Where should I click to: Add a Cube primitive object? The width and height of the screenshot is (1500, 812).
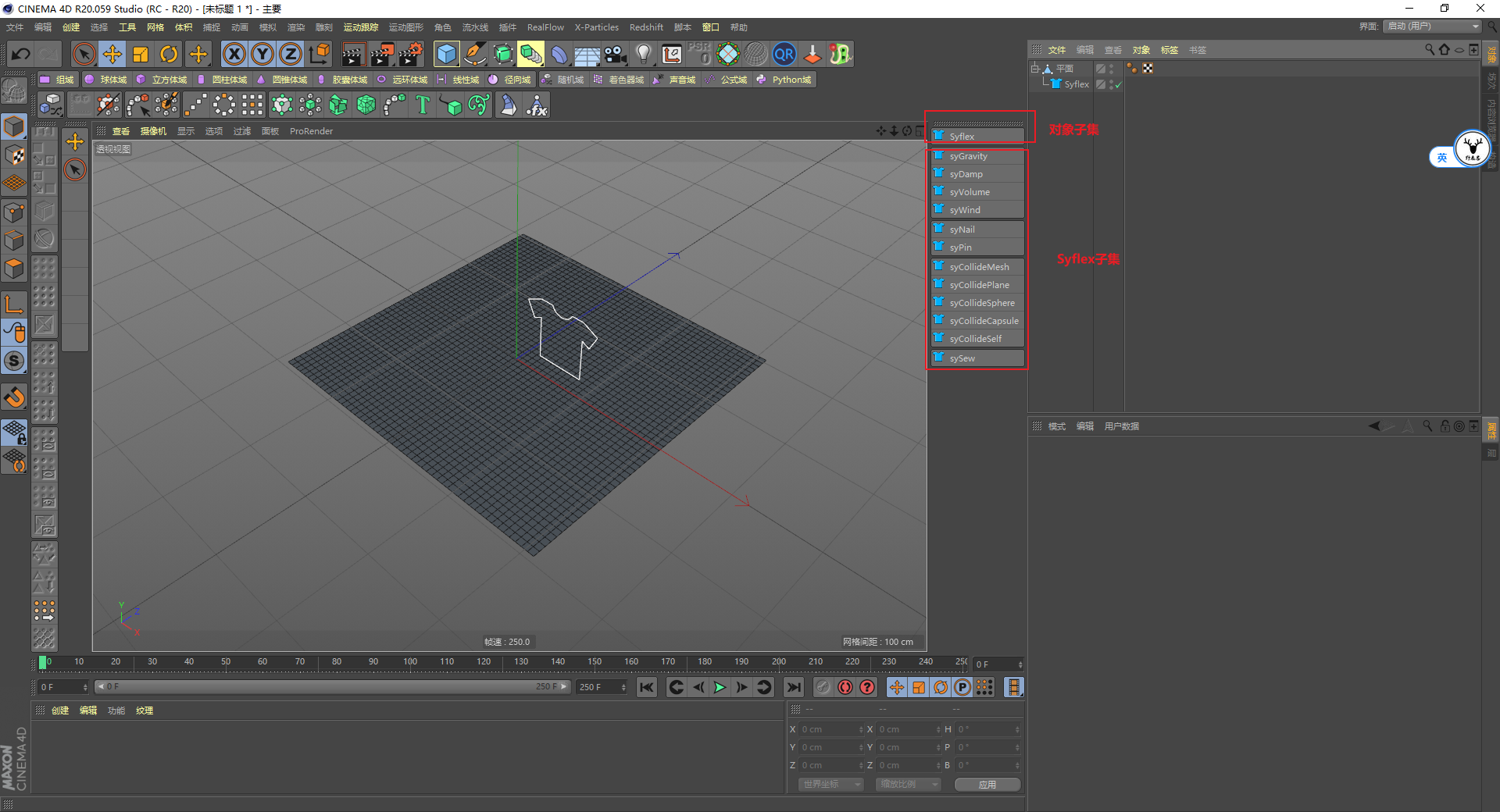pyautogui.click(x=446, y=54)
